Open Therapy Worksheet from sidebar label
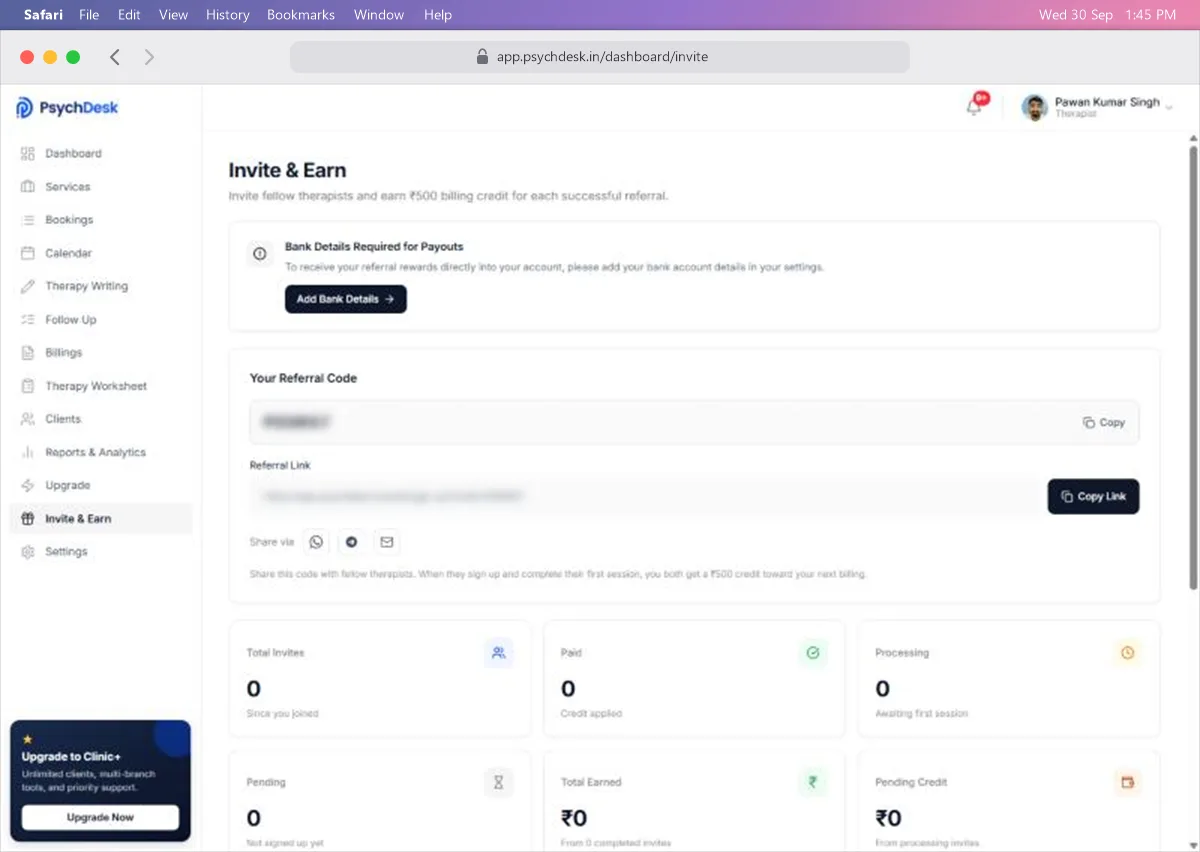Image resolution: width=1200 pixels, height=852 pixels. click(x=96, y=386)
